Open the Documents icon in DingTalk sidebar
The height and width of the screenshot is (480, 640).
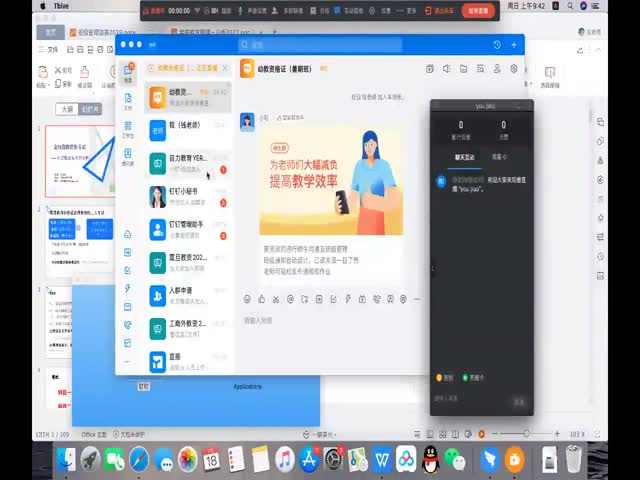(128, 101)
